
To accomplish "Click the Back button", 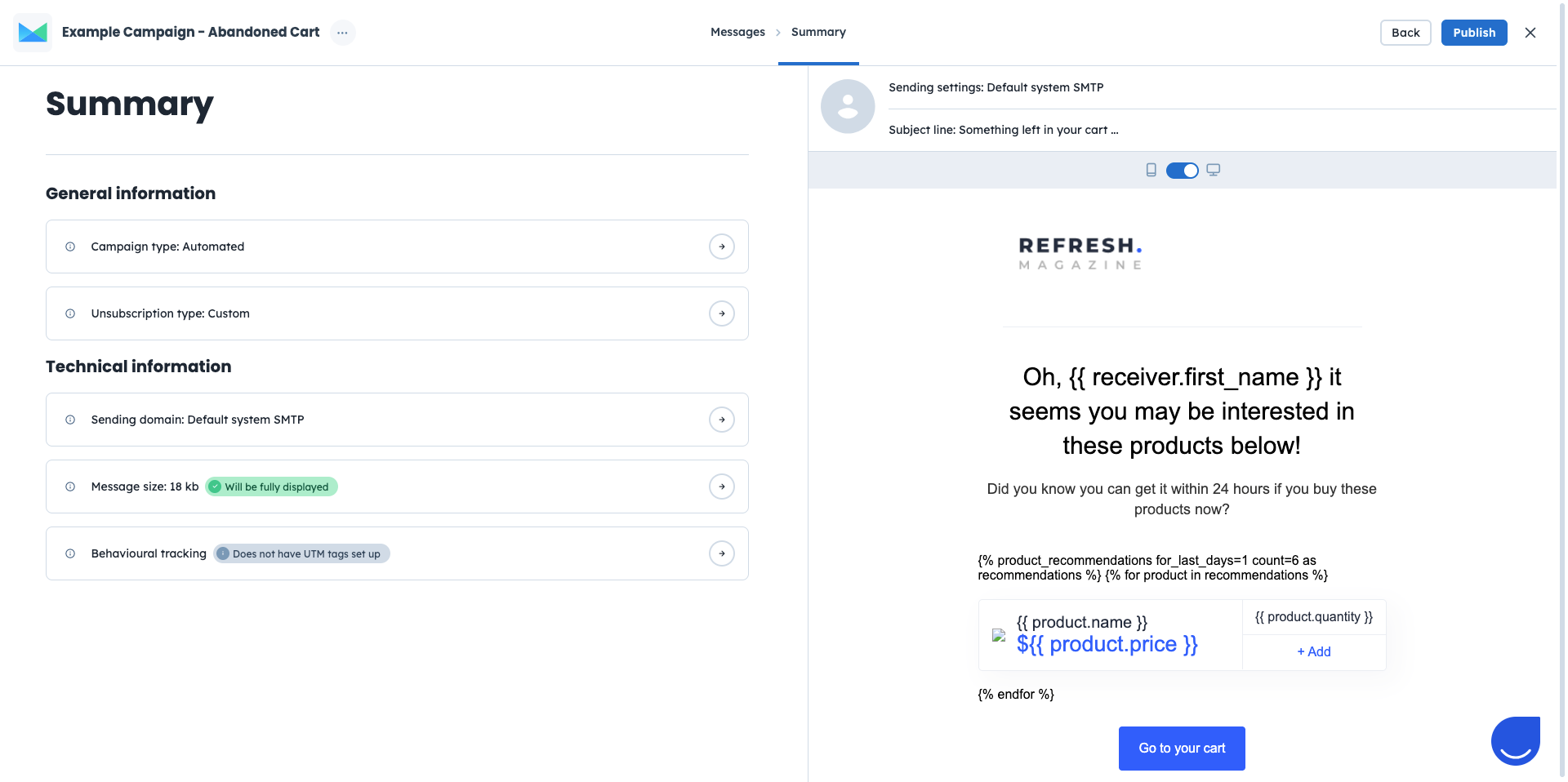I will coord(1405,33).
